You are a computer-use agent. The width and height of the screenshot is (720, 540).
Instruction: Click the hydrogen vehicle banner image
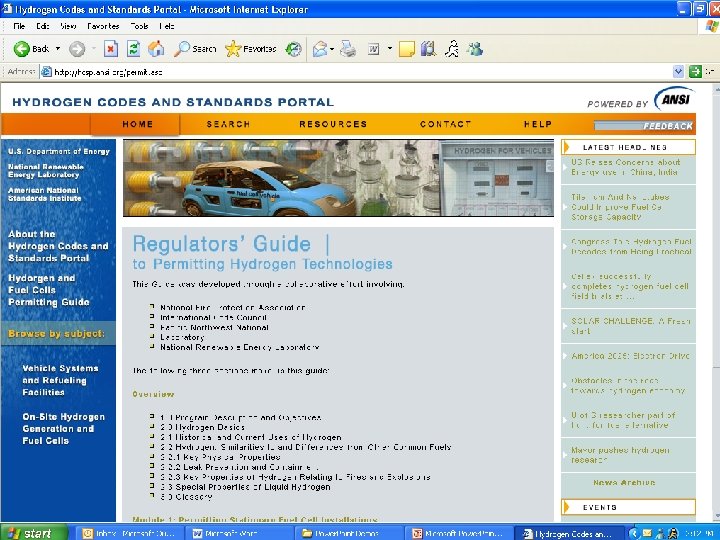(x=338, y=178)
